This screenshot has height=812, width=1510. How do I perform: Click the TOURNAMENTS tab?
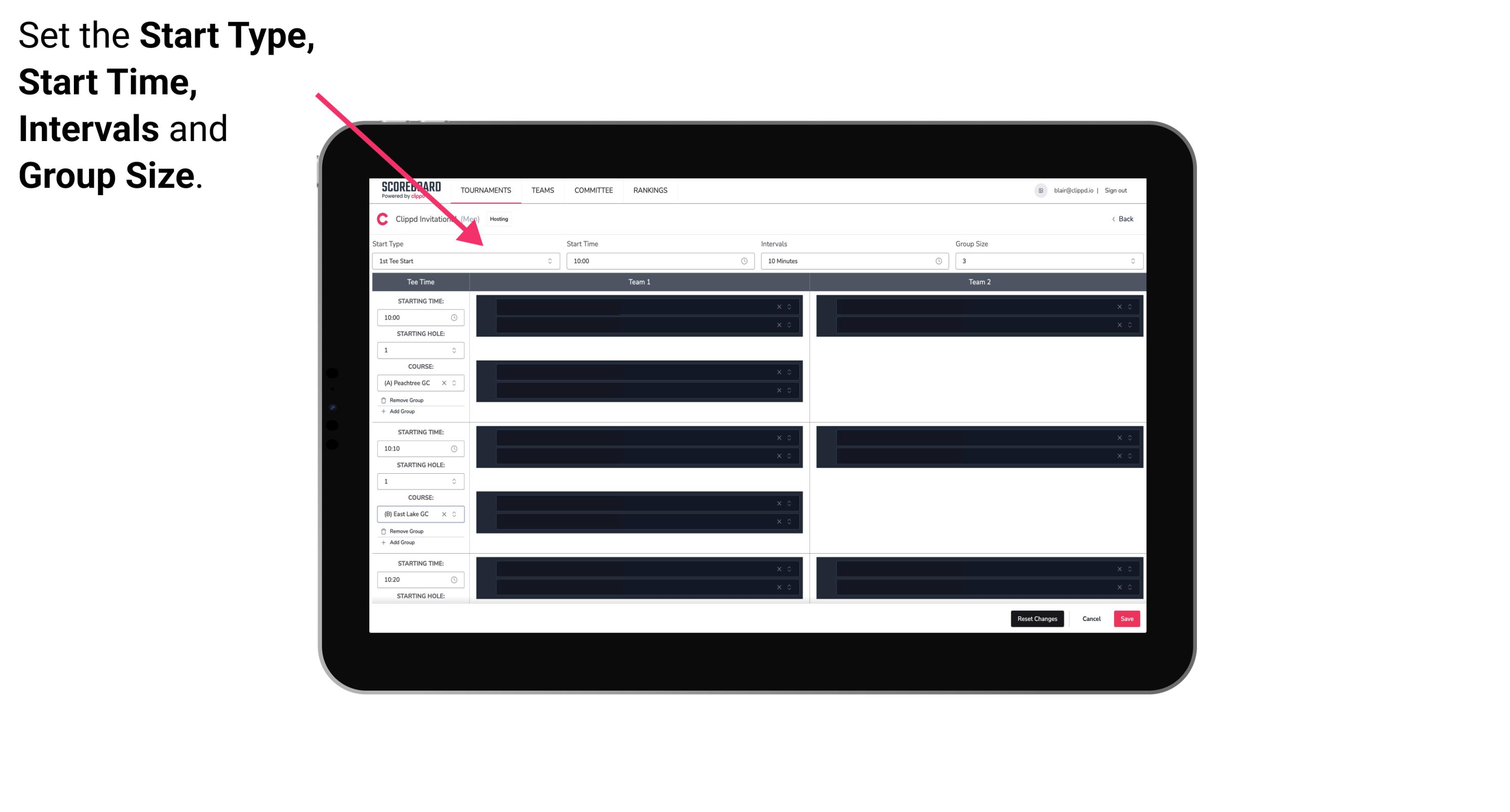click(486, 190)
